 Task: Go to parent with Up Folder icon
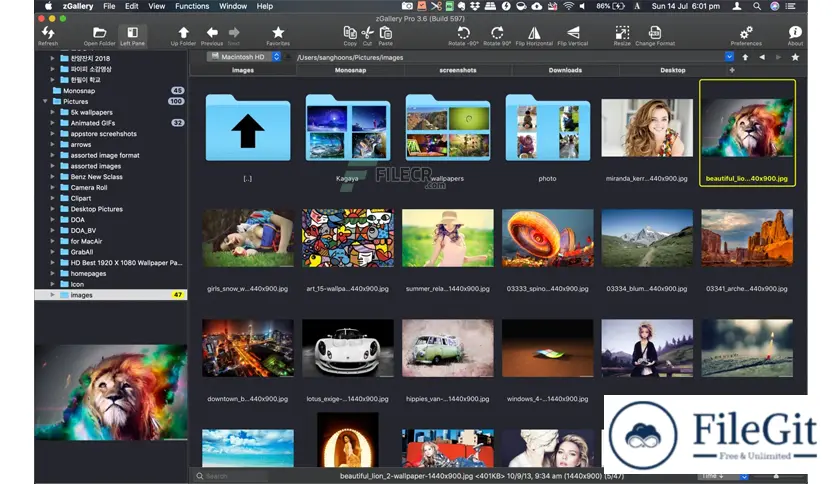(x=183, y=36)
